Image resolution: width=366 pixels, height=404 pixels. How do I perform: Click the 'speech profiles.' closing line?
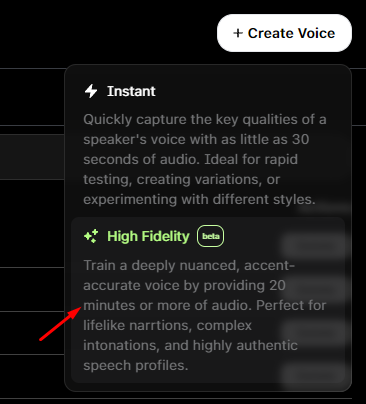[x=136, y=366]
